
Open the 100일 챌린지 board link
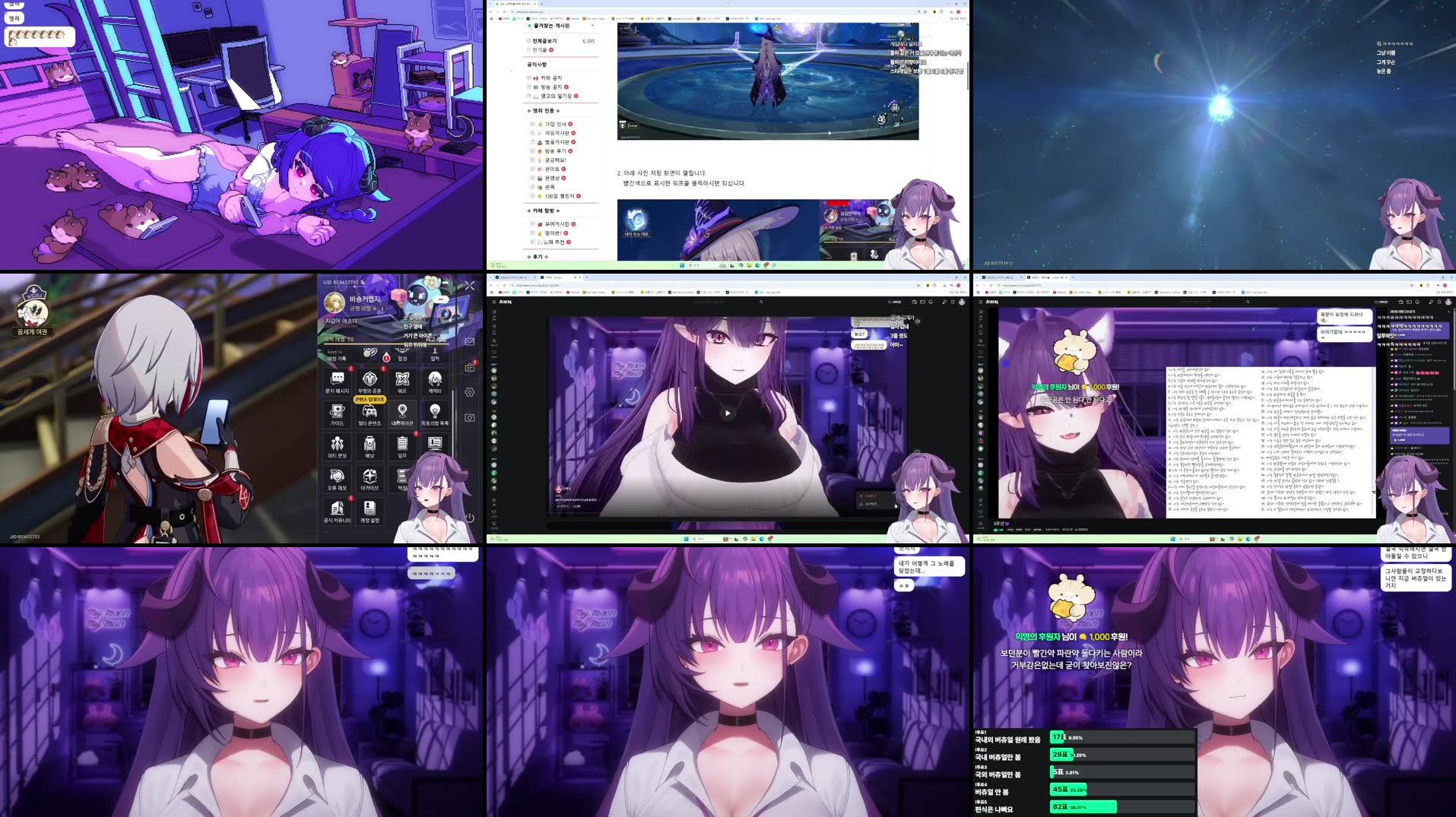coord(560,196)
